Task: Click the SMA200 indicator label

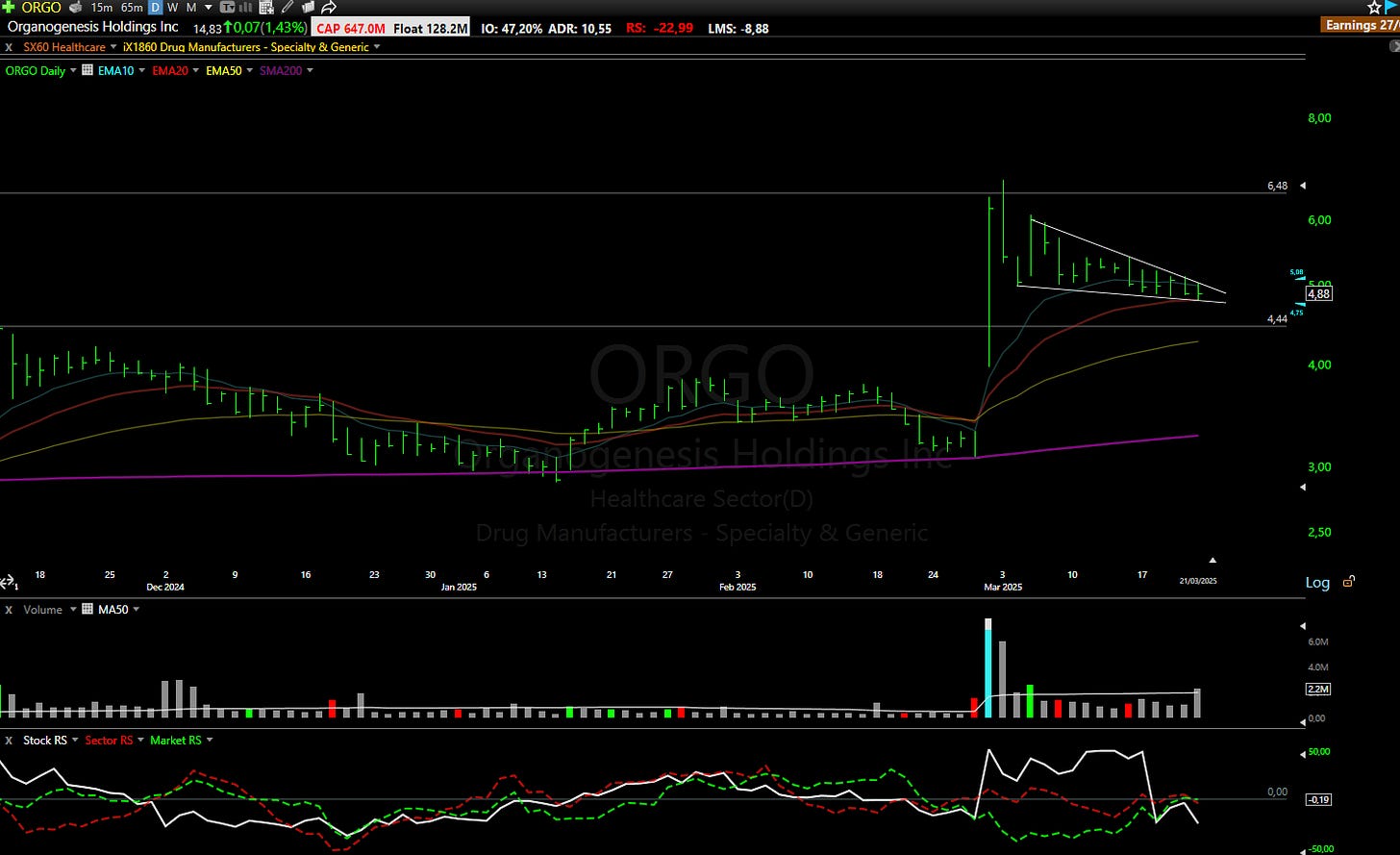Action: (281, 70)
